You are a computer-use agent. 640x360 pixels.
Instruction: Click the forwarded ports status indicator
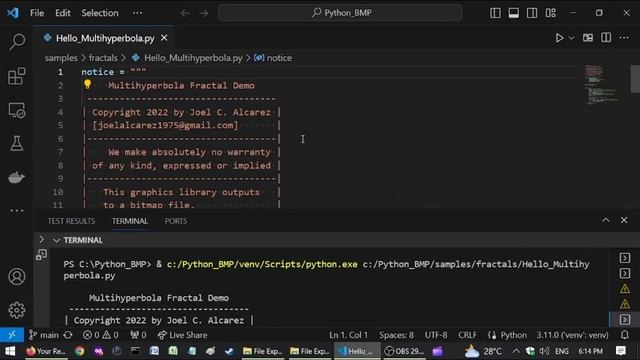point(138,335)
